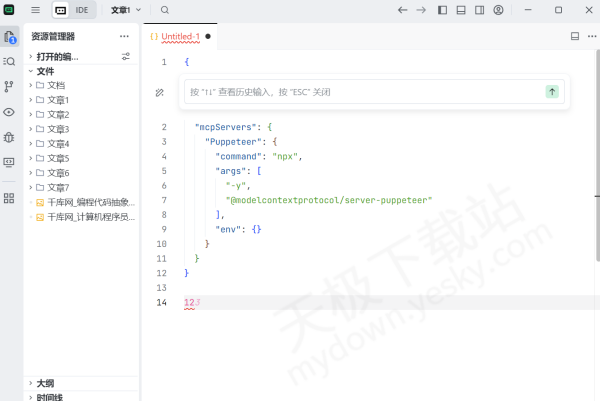Click the search magnifier in the title bar
The image size is (600, 401).
click(x=165, y=10)
